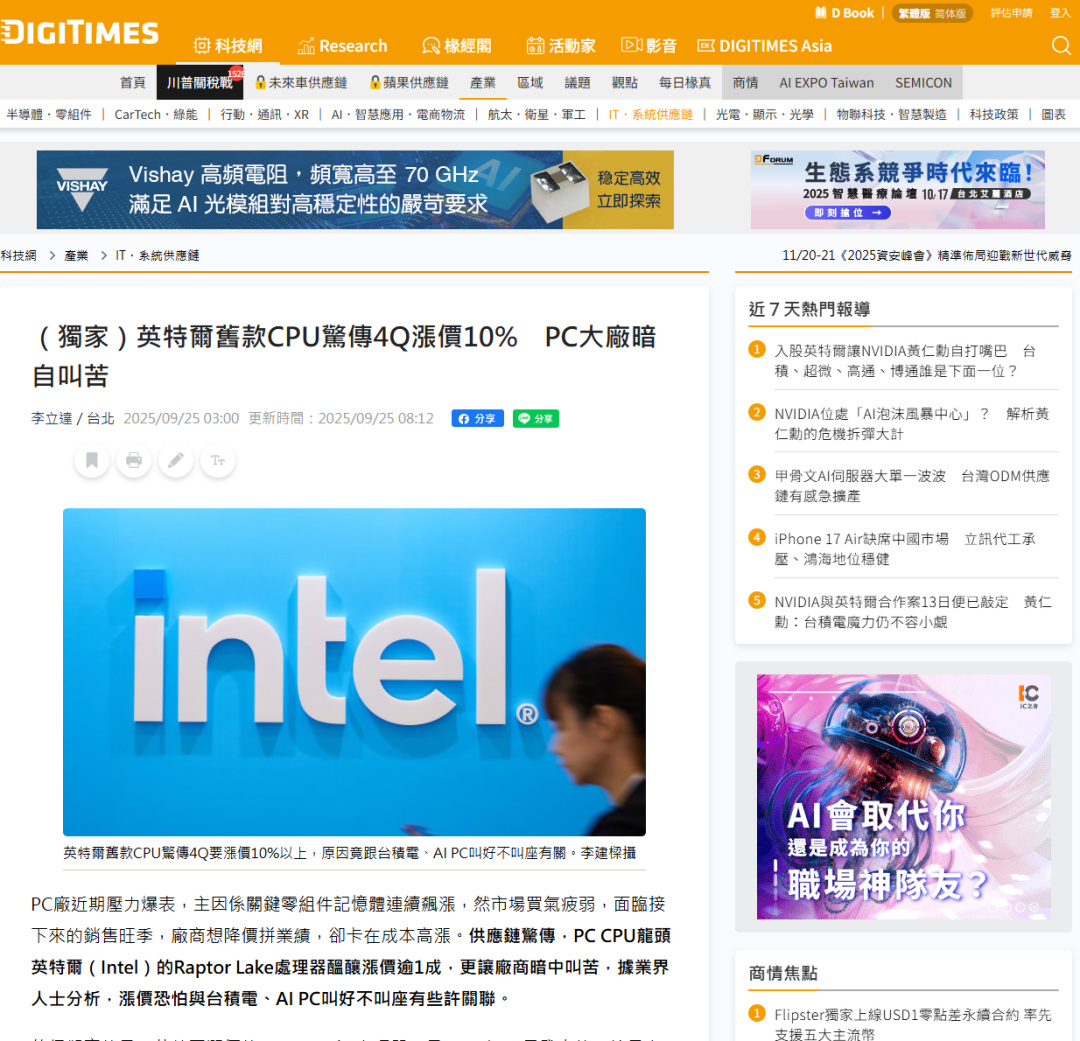Open the Research main tab

342,46
